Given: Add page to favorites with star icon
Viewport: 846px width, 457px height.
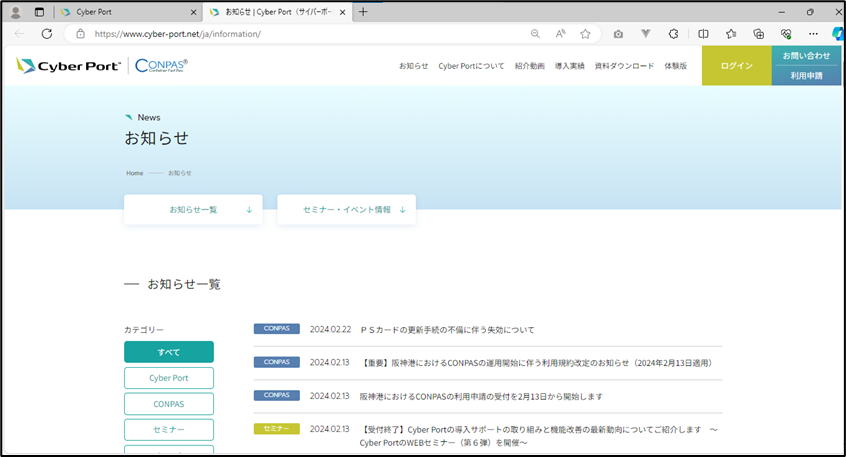Looking at the screenshot, I should pyautogui.click(x=585, y=33).
